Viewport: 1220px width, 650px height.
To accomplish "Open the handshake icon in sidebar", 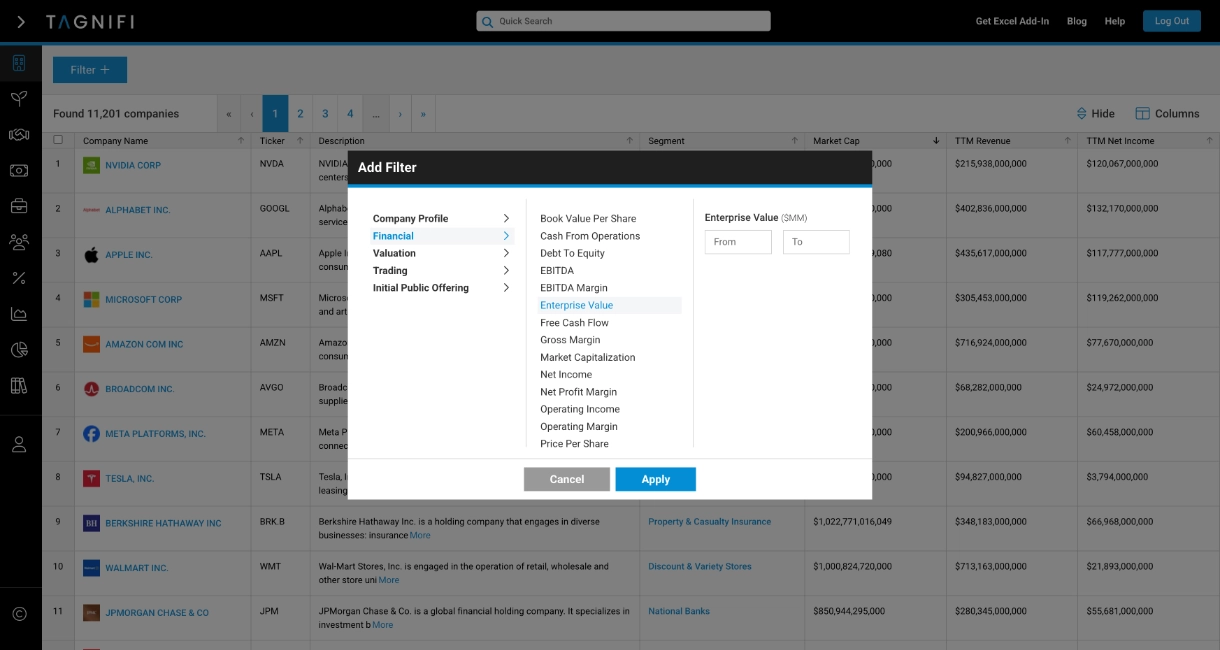I will click(19, 135).
